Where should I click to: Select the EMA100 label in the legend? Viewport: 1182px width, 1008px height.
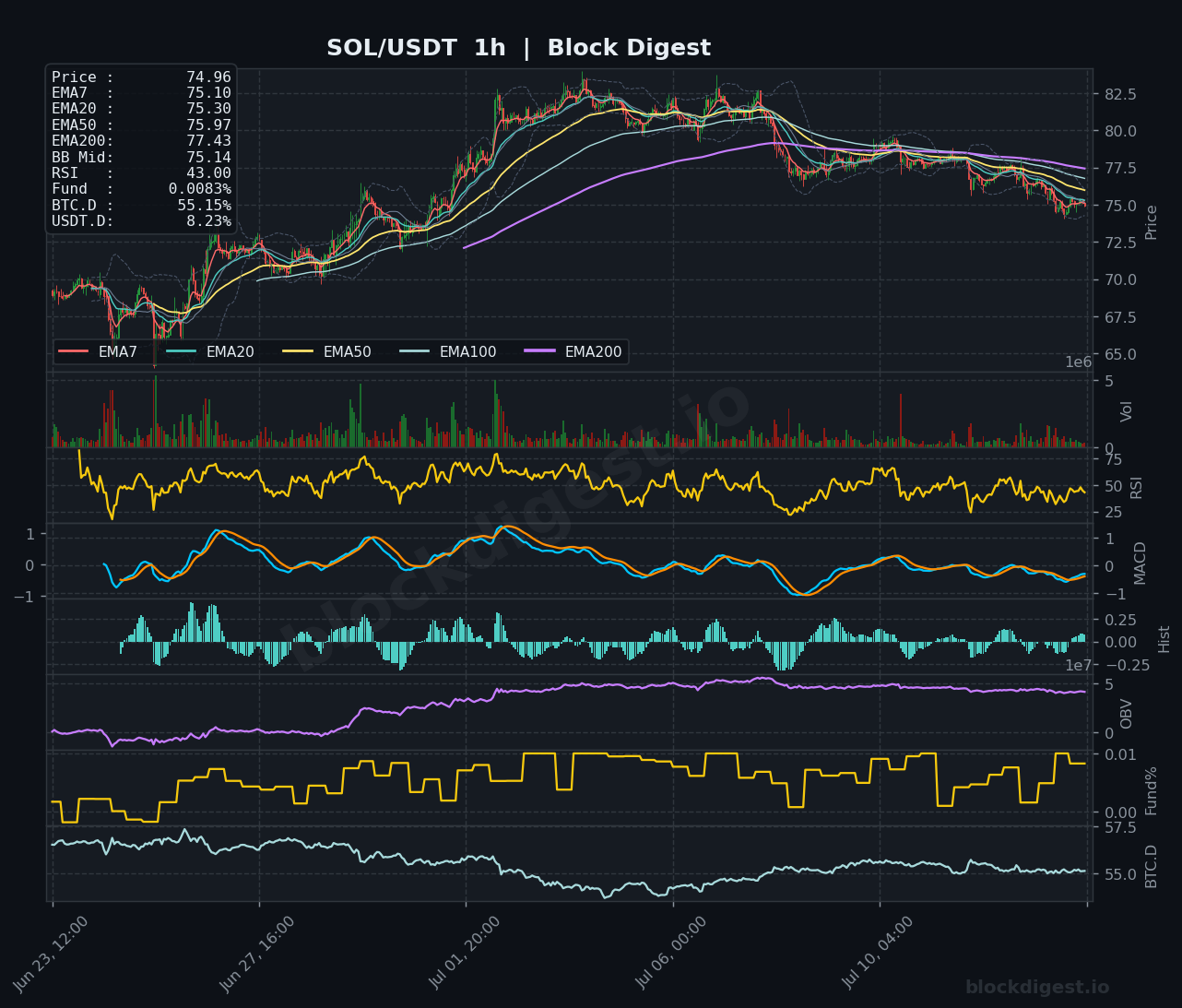(x=467, y=351)
